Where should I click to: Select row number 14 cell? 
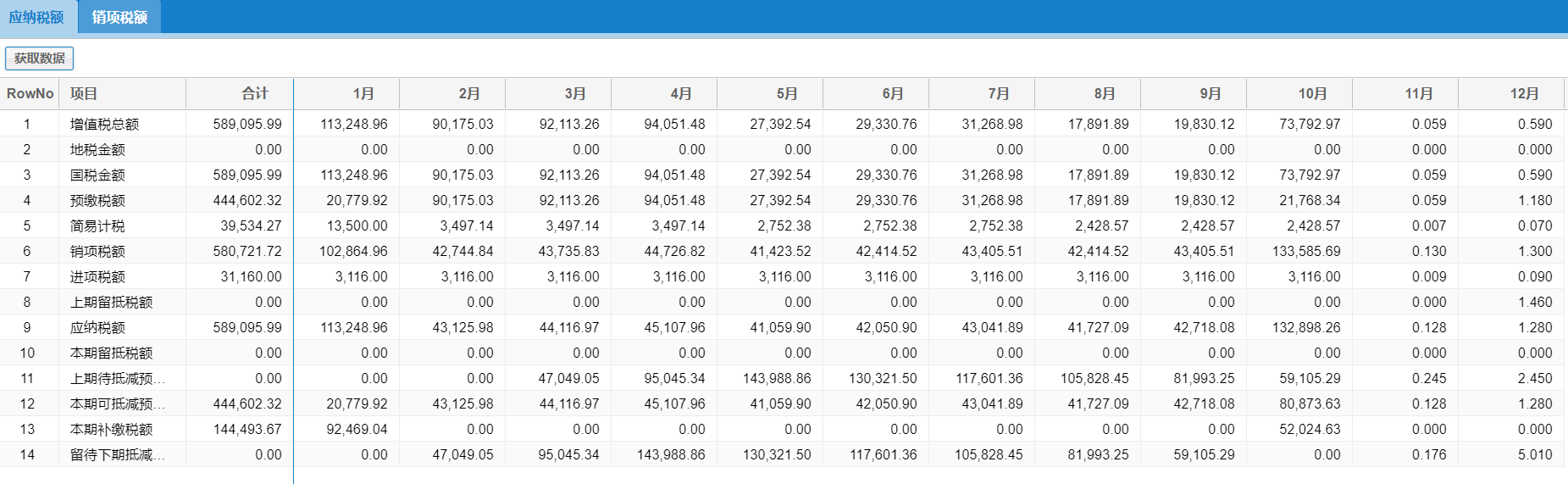point(27,454)
